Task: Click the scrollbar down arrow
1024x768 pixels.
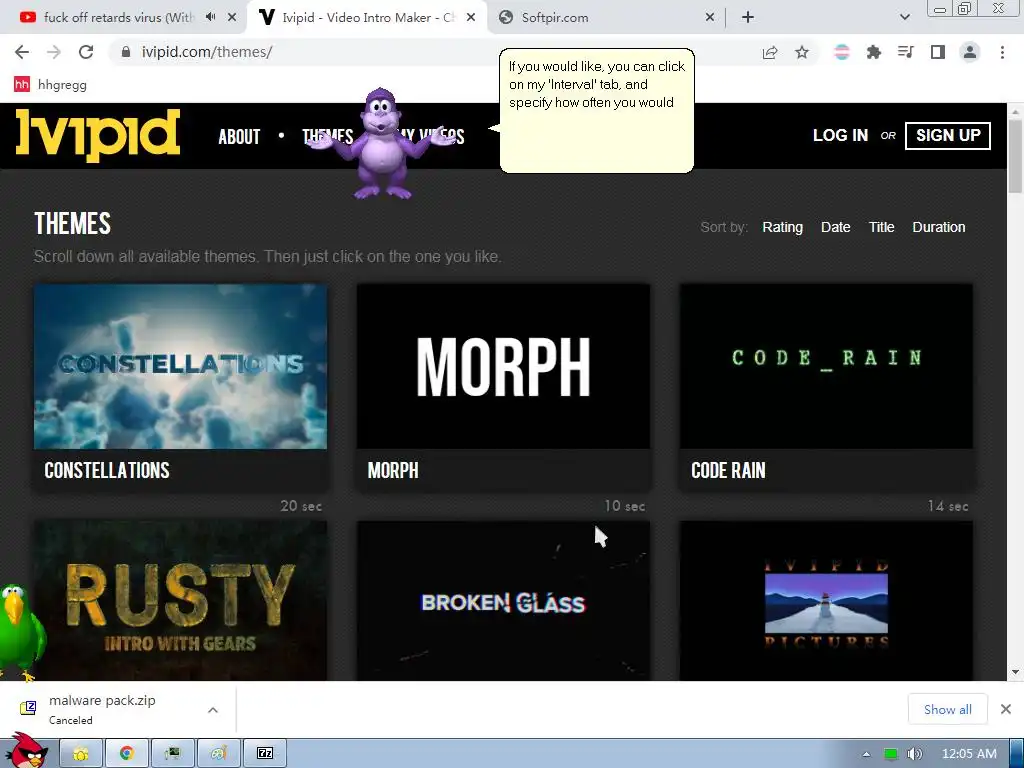Action: pos(1015,672)
